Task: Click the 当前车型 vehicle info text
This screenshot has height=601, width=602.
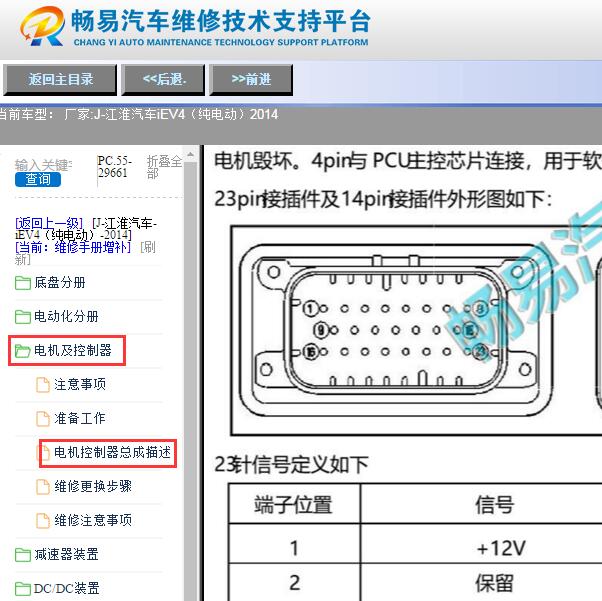Action: [138, 114]
